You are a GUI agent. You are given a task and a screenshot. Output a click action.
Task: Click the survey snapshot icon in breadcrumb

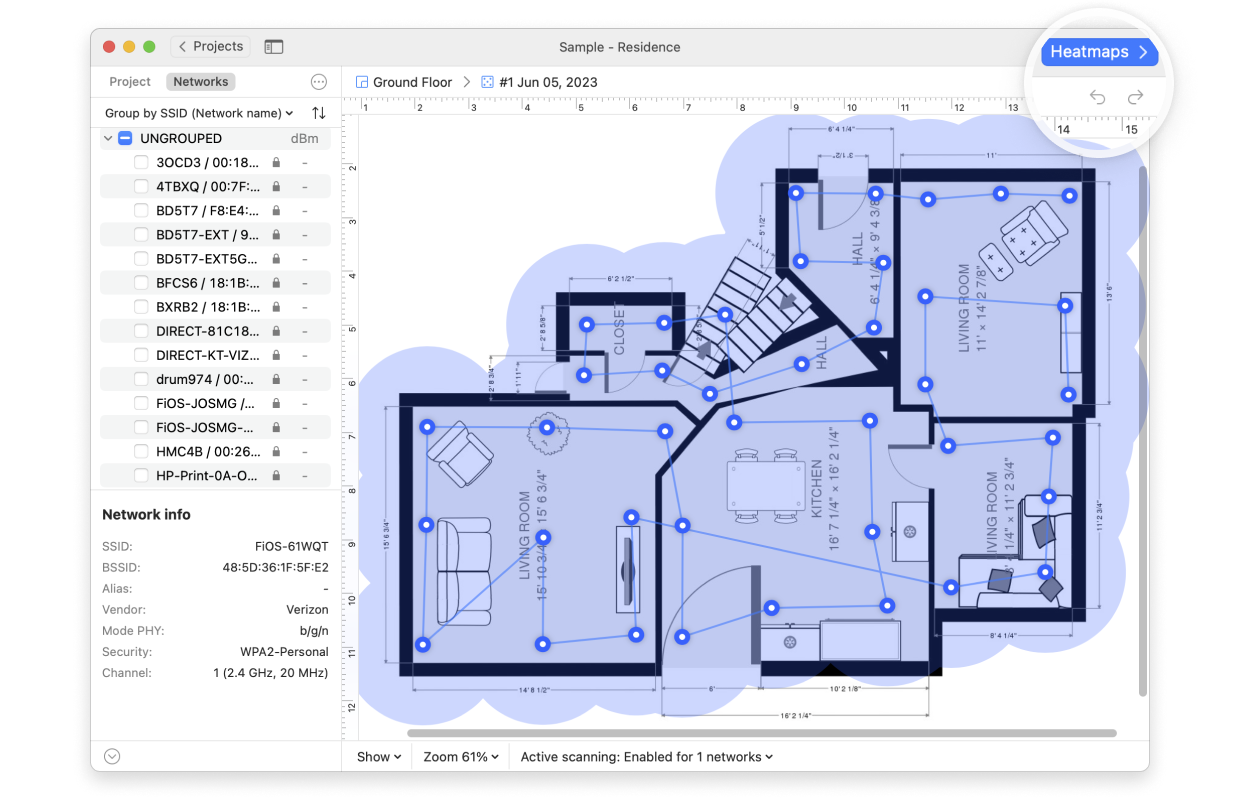[x=487, y=82]
